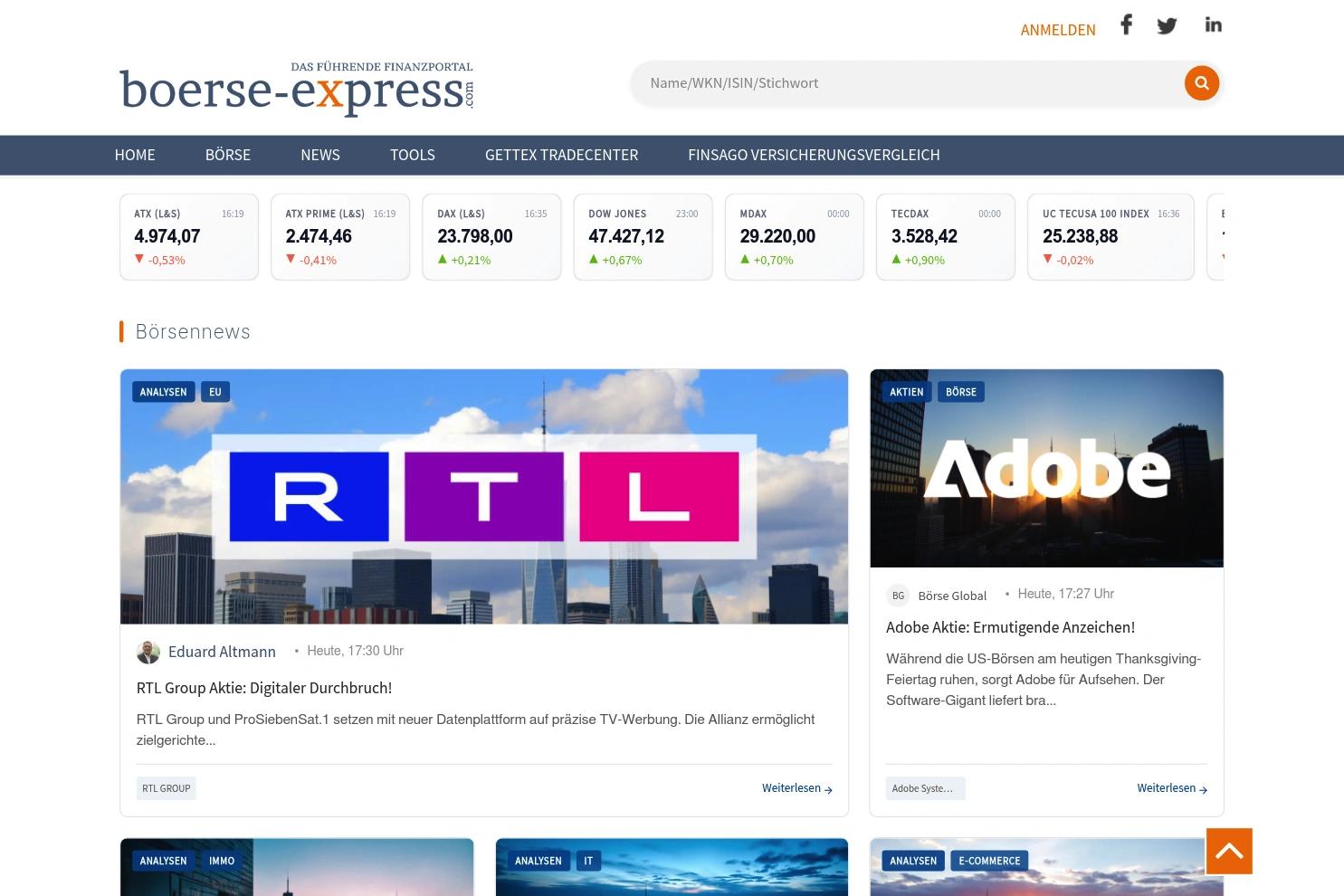Click the IMMO tag on bottom card
This screenshot has height=896, width=1344.
(x=222, y=861)
